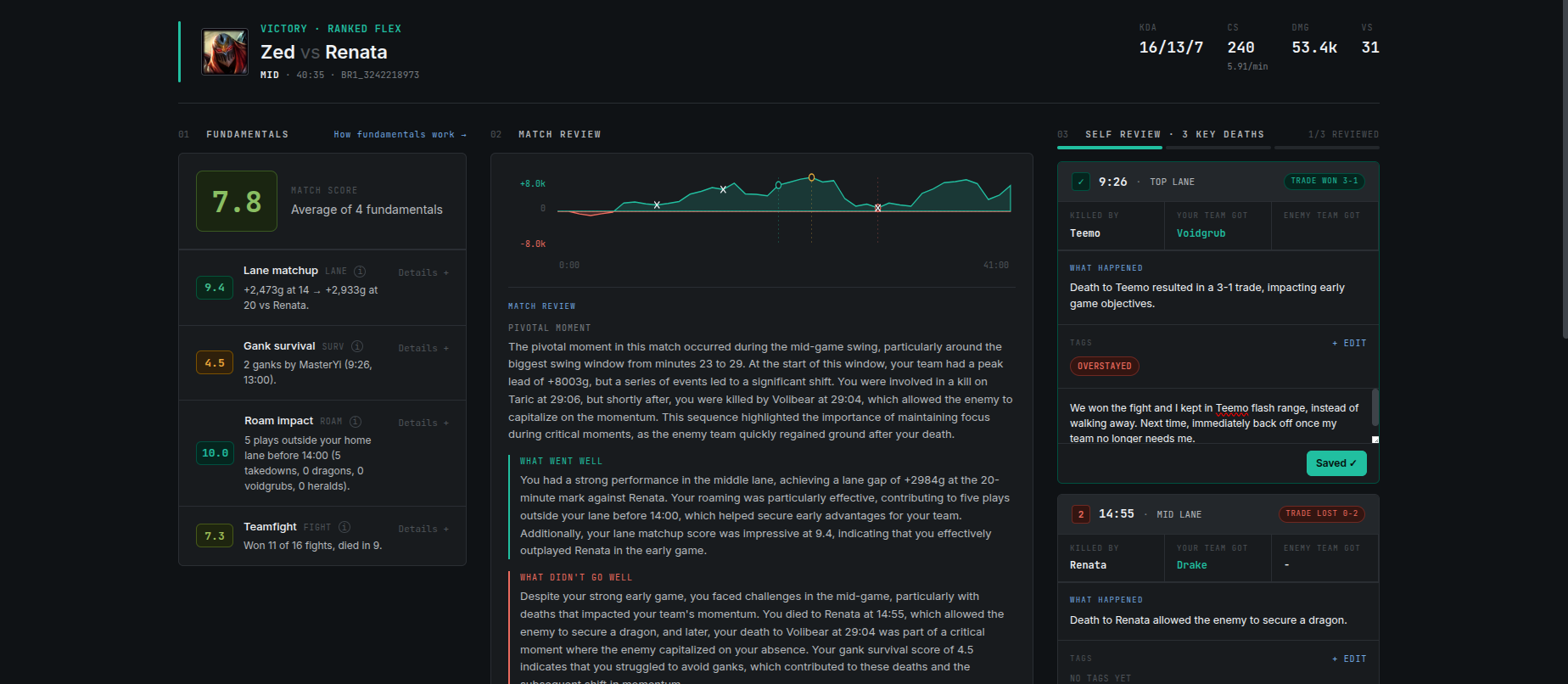Screen dimensions: 1568x684
Task: Select the third self review progress segment
Action: point(1327,148)
